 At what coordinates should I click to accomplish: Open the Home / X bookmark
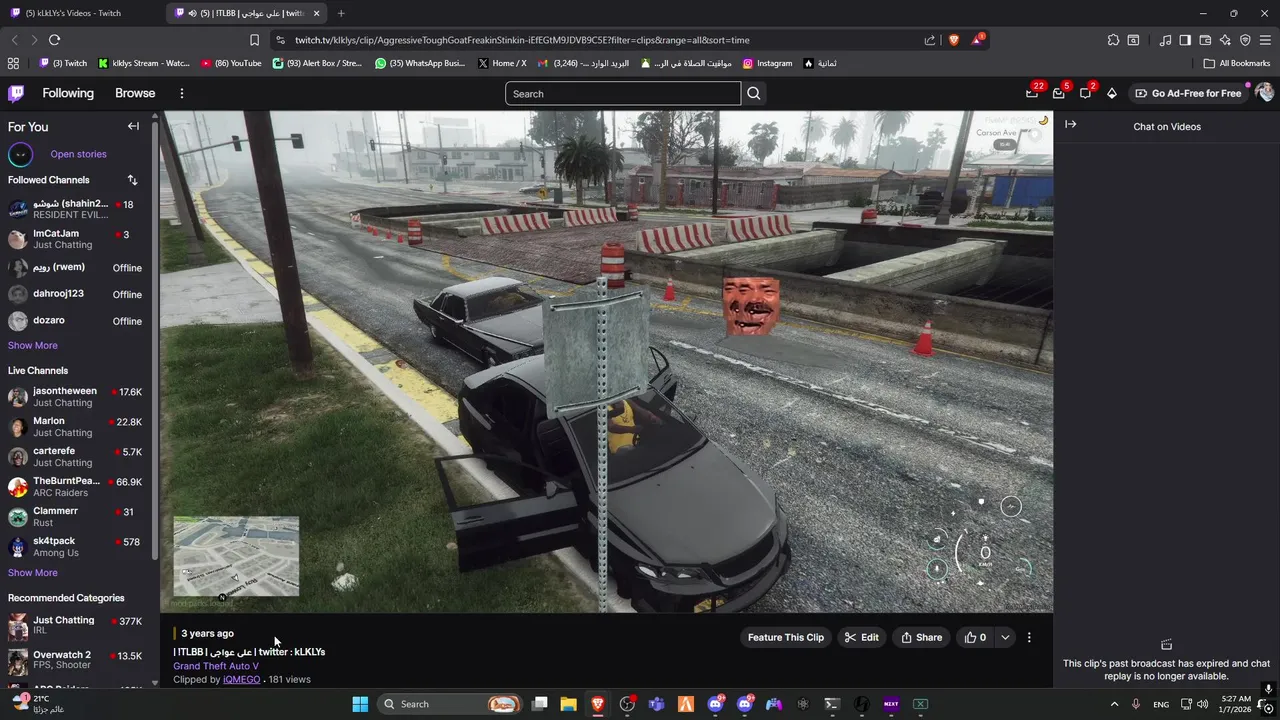click(502, 63)
